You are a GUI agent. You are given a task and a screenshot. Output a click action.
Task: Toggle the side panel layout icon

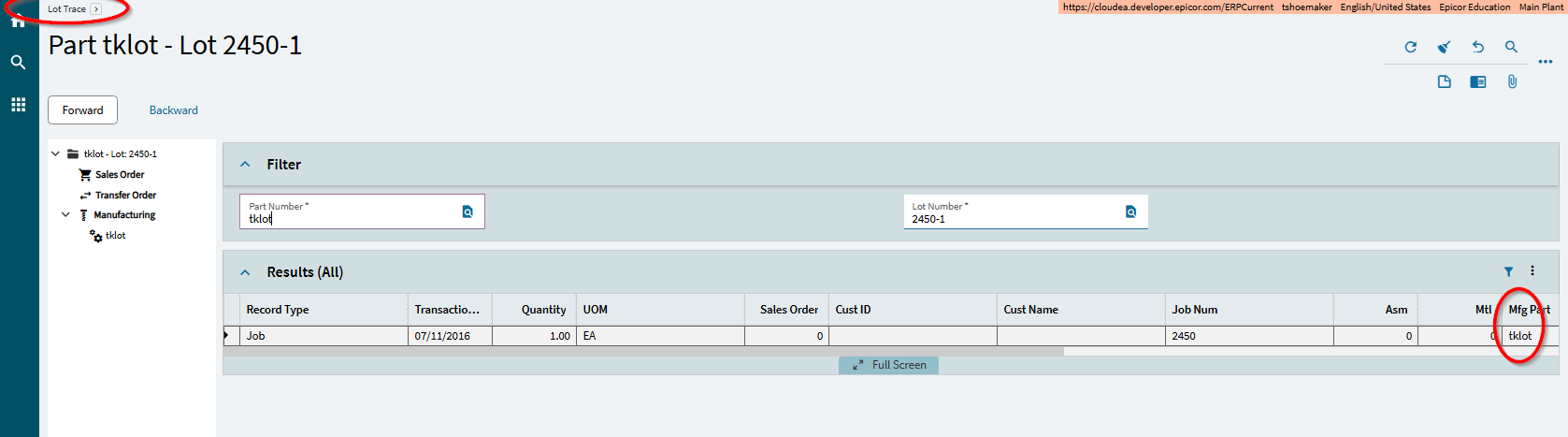(1477, 81)
